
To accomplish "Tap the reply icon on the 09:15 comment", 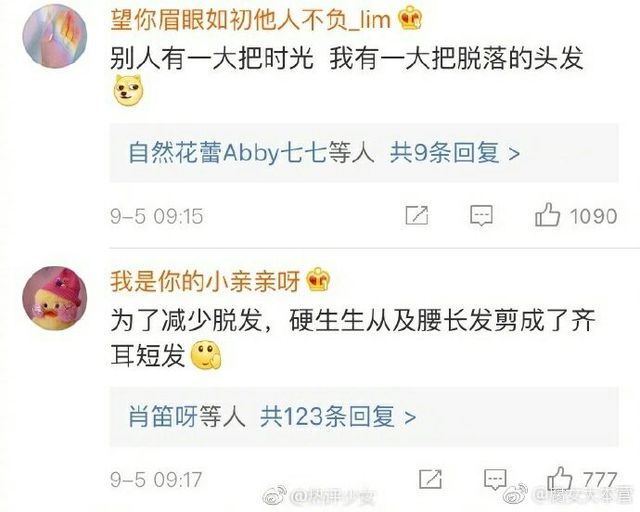I will click(481, 216).
